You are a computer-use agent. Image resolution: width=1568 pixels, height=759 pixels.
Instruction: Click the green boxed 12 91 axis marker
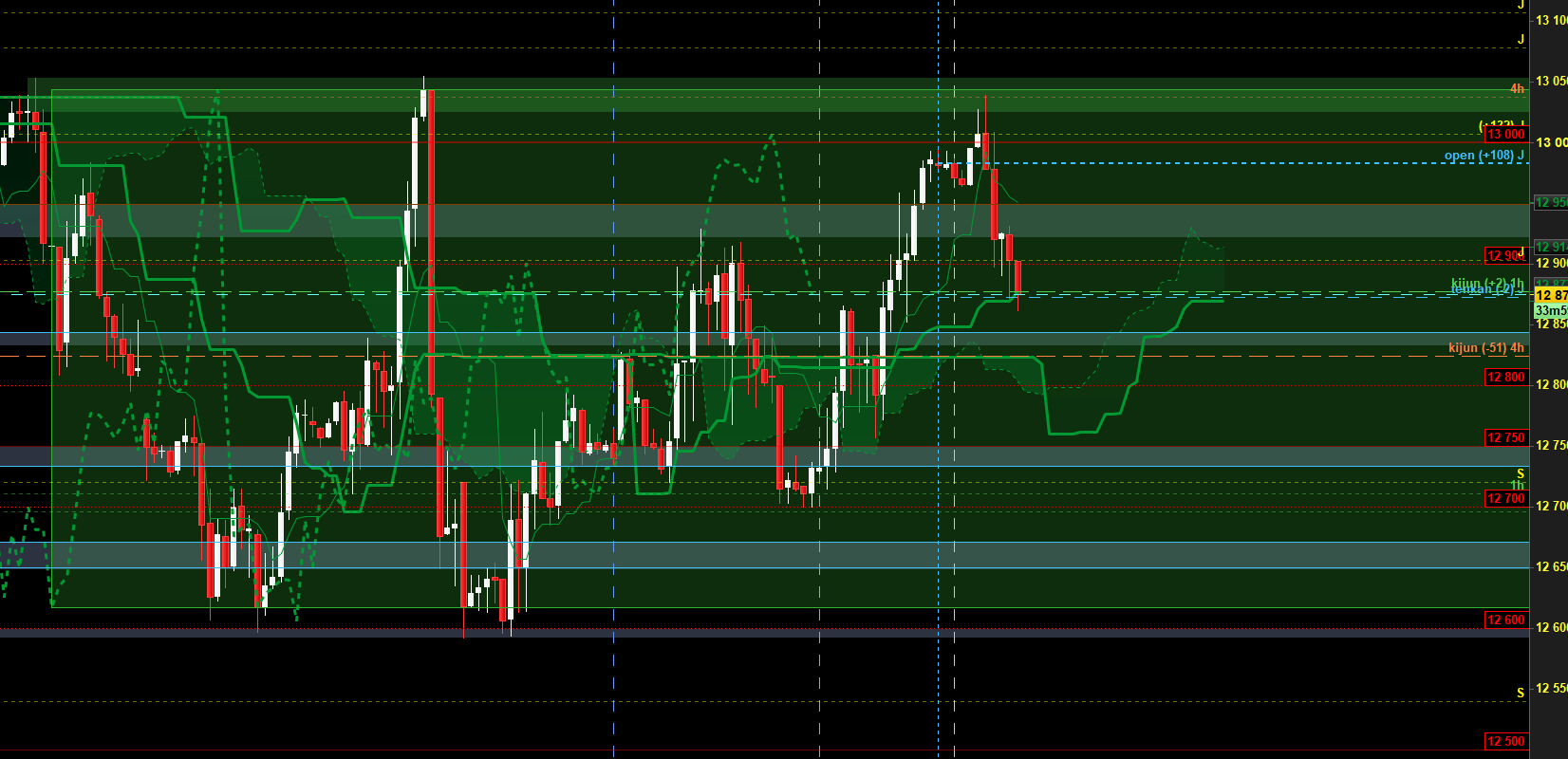(x=1551, y=248)
